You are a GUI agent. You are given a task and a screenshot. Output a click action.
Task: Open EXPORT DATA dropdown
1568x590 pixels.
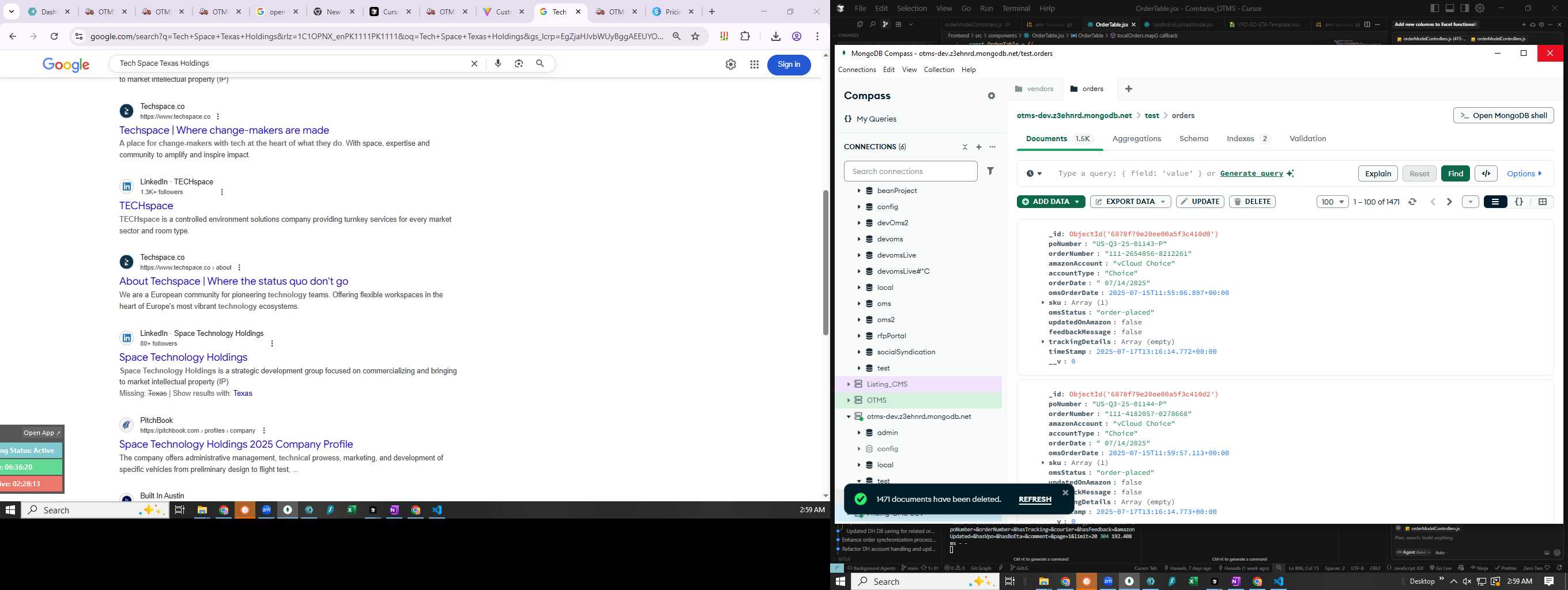point(1130,202)
